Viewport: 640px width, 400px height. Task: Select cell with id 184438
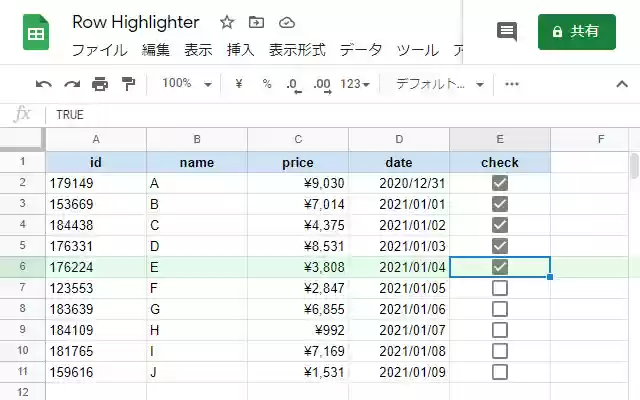click(x=96, y=225)
